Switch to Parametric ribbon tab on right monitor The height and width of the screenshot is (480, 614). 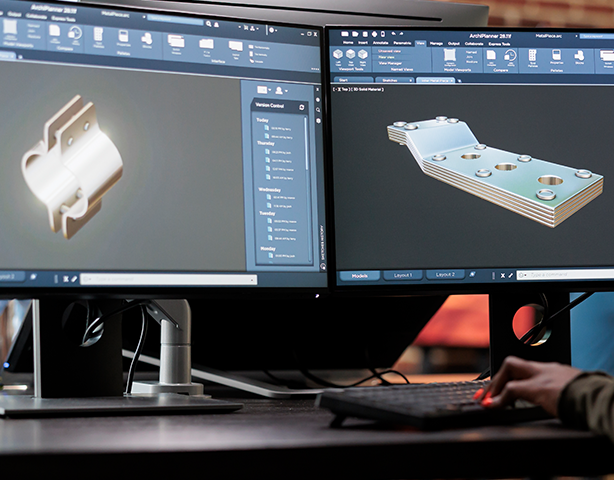point(402,43)
